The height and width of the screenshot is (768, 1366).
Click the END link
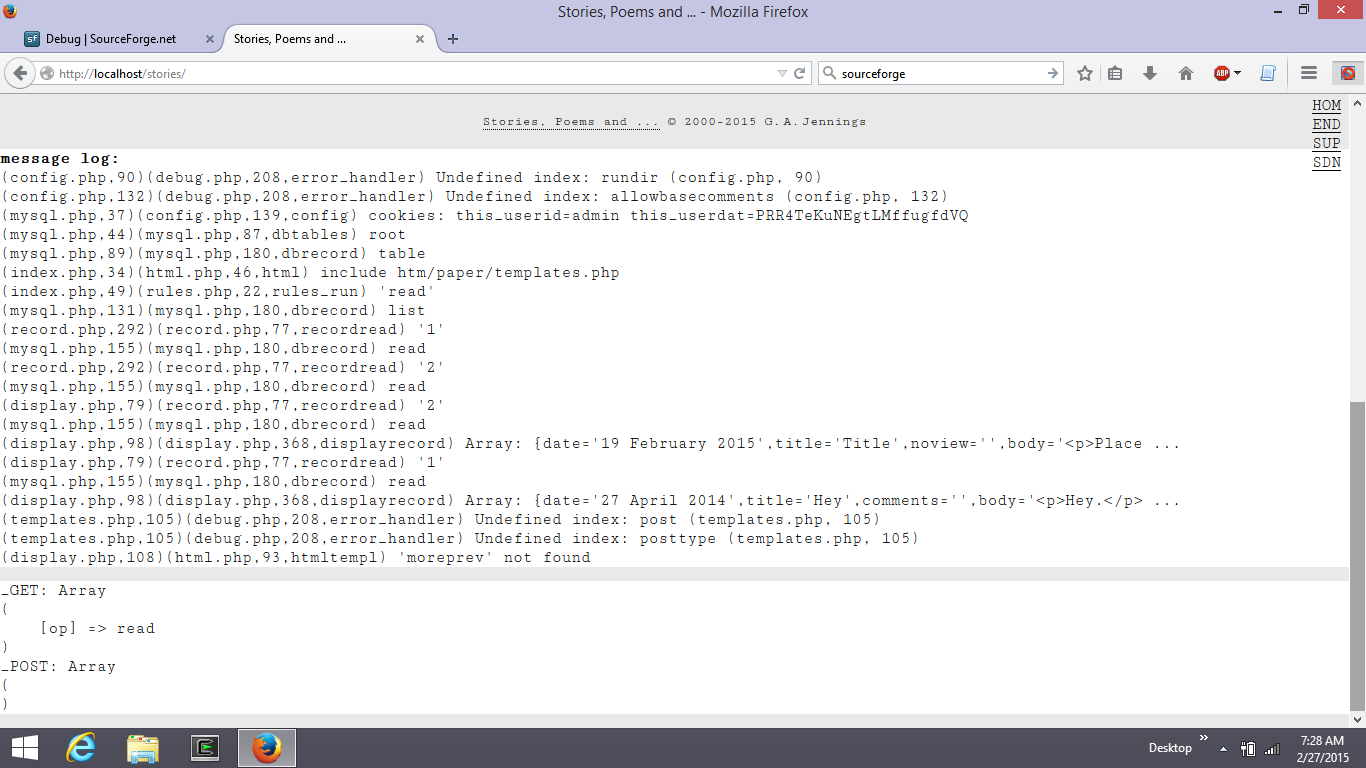[1326, 124]
